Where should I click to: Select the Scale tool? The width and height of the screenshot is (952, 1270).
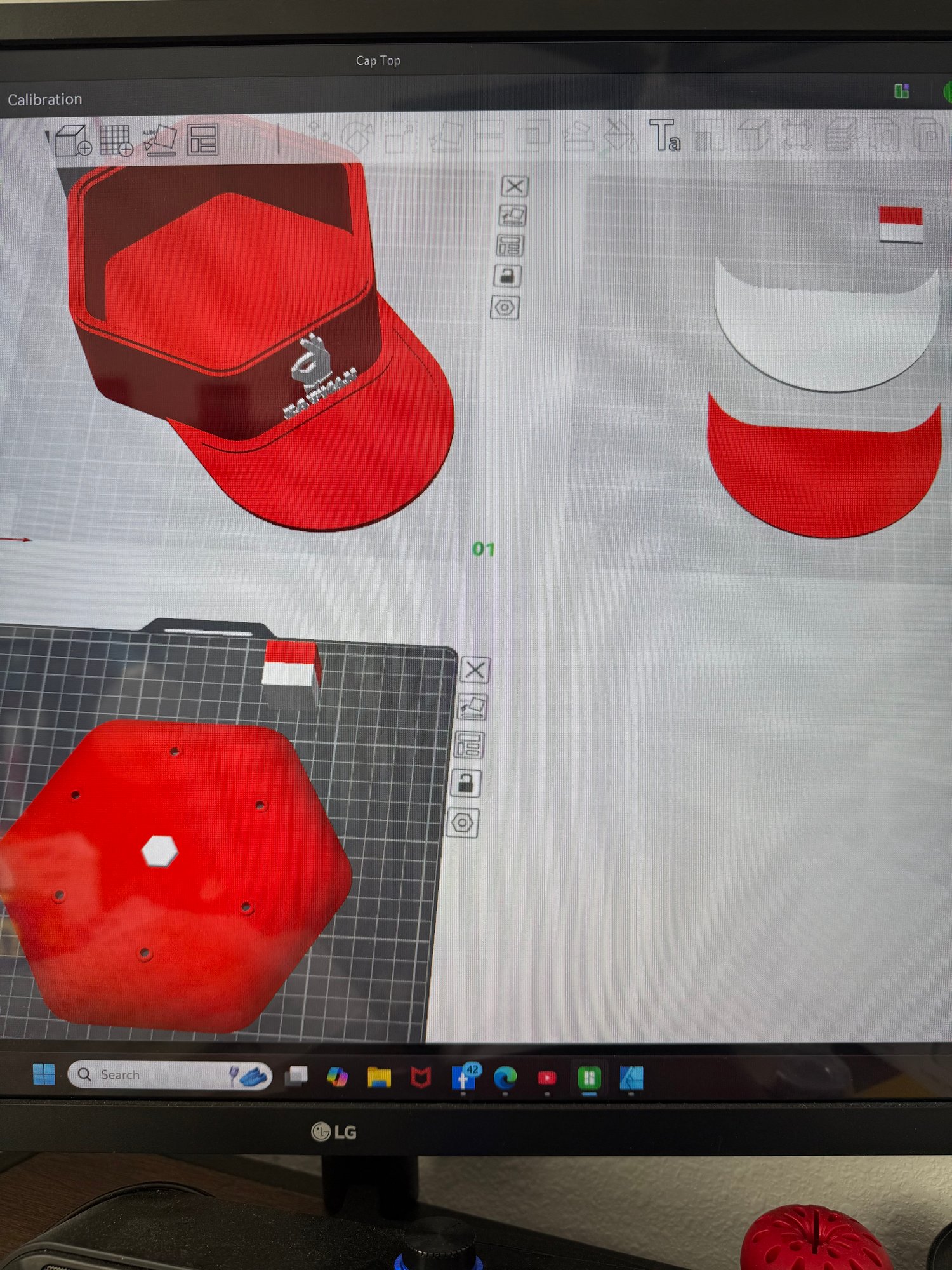(401, 137)
